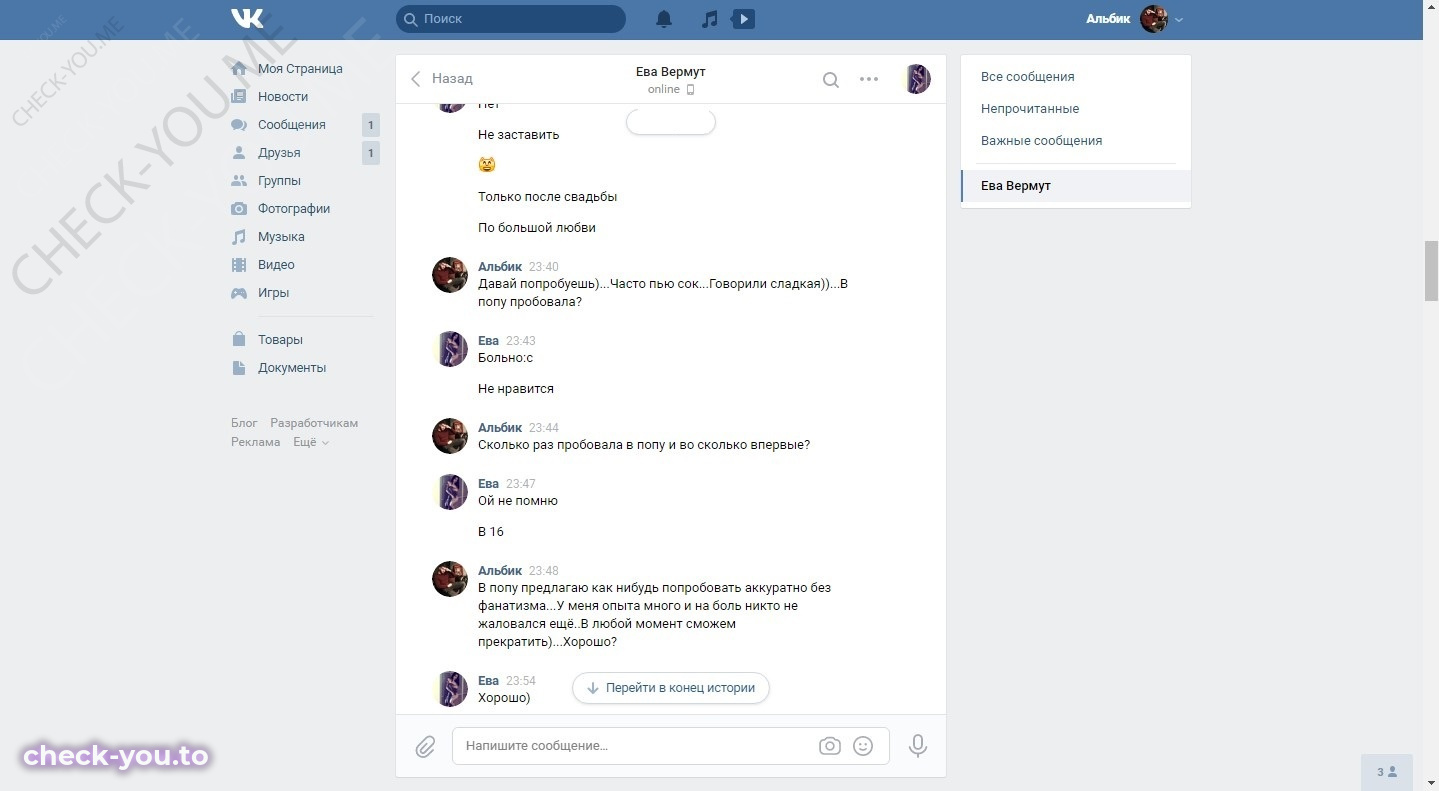Open the Реклама footer link
The width and height of the screenshot is (1439, 791).
(x=256, y=442)
